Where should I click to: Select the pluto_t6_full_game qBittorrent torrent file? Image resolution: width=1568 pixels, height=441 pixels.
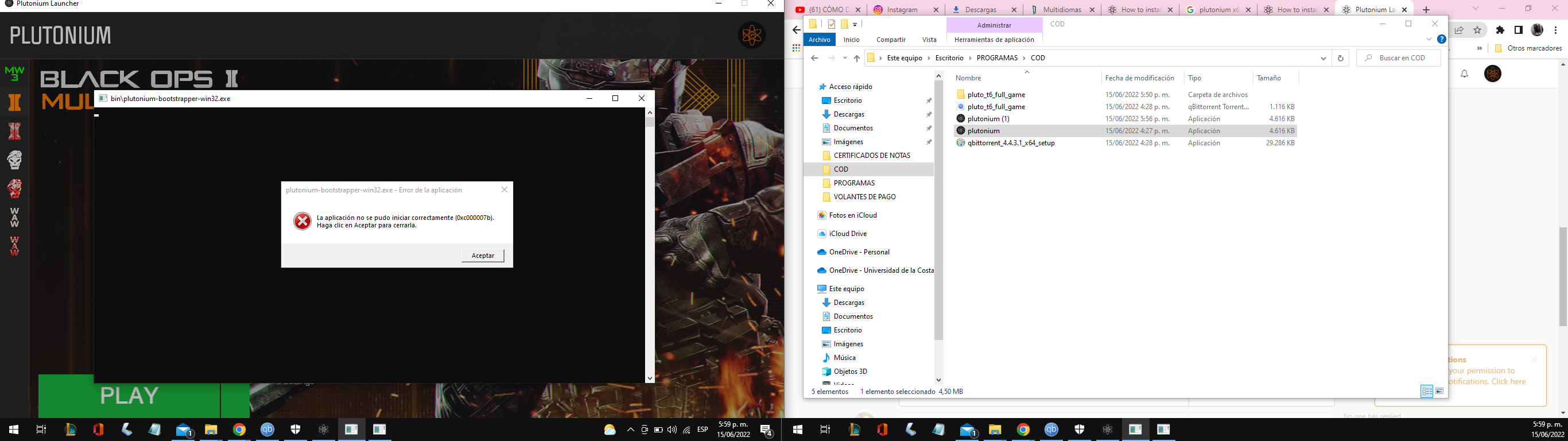pyautogui.click(x=1124, y=107)
